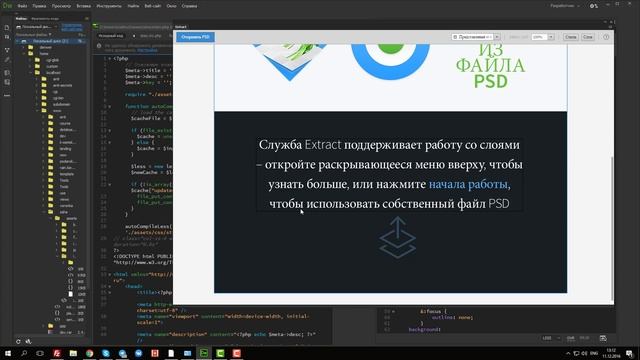This screenshot has width=640, height=360.
Task: Open the Справка menu
Action: point(189,6)
